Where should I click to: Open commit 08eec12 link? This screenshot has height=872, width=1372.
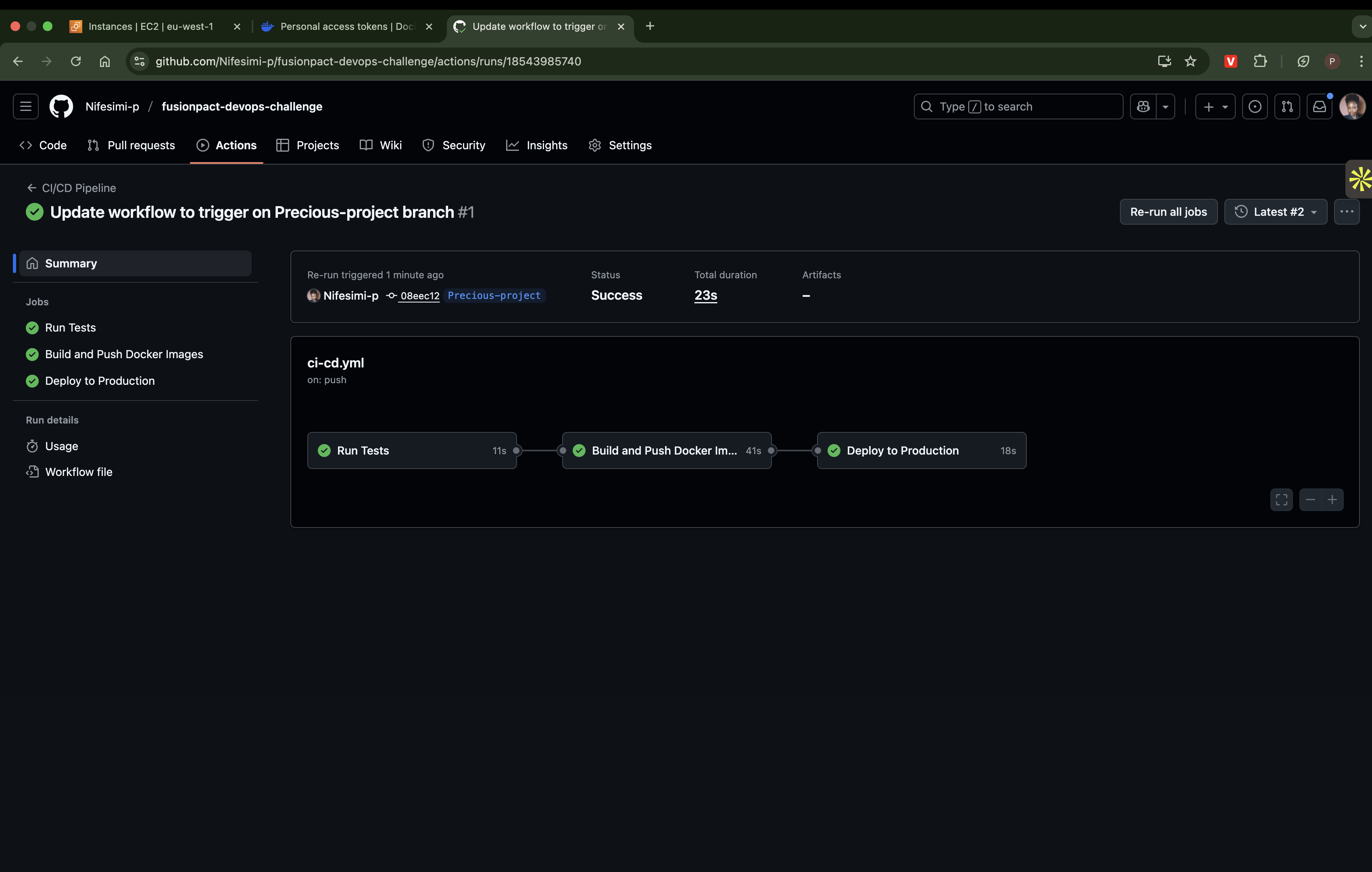419,296
